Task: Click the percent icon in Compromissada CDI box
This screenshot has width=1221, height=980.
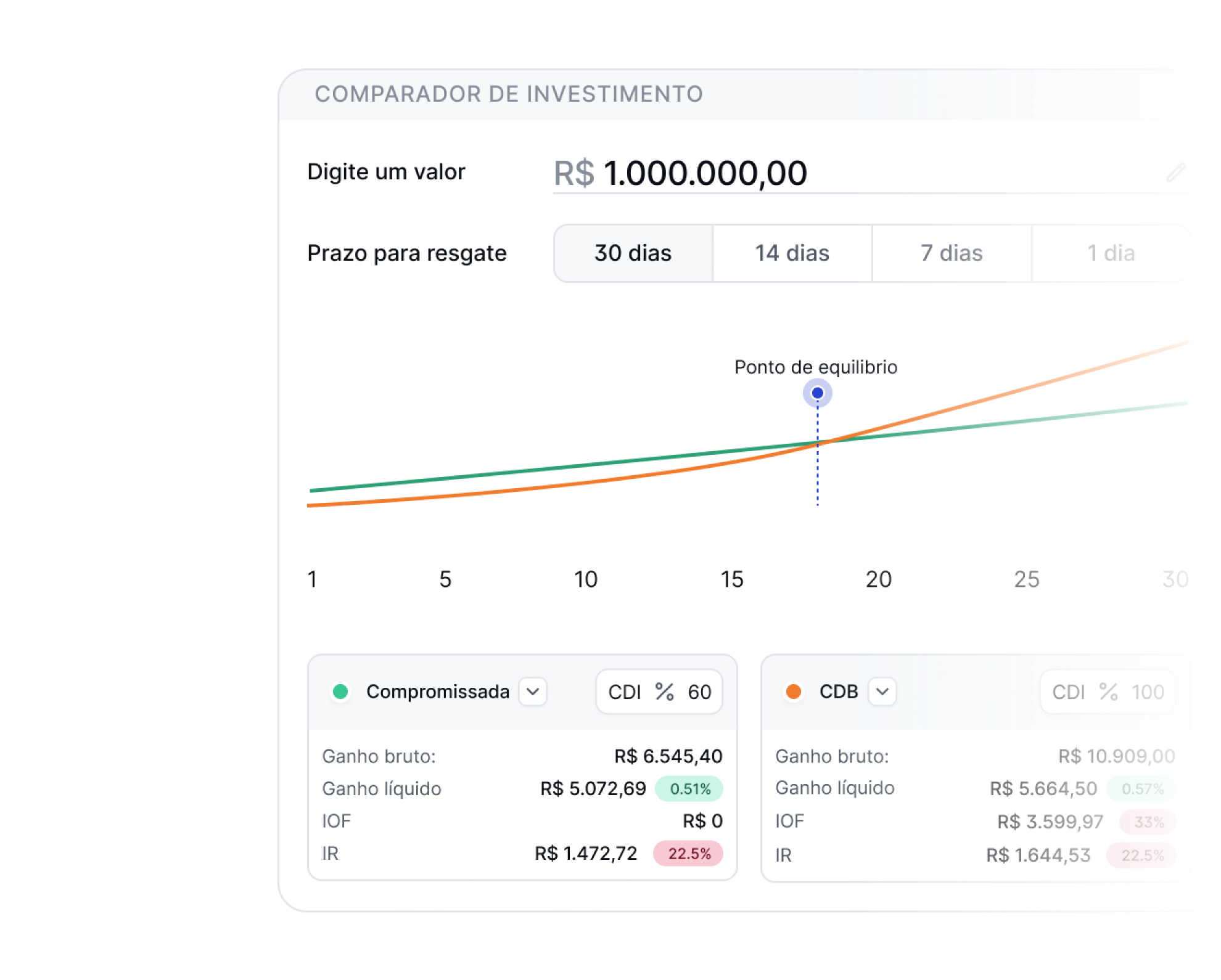Action: tap(664, 692)
